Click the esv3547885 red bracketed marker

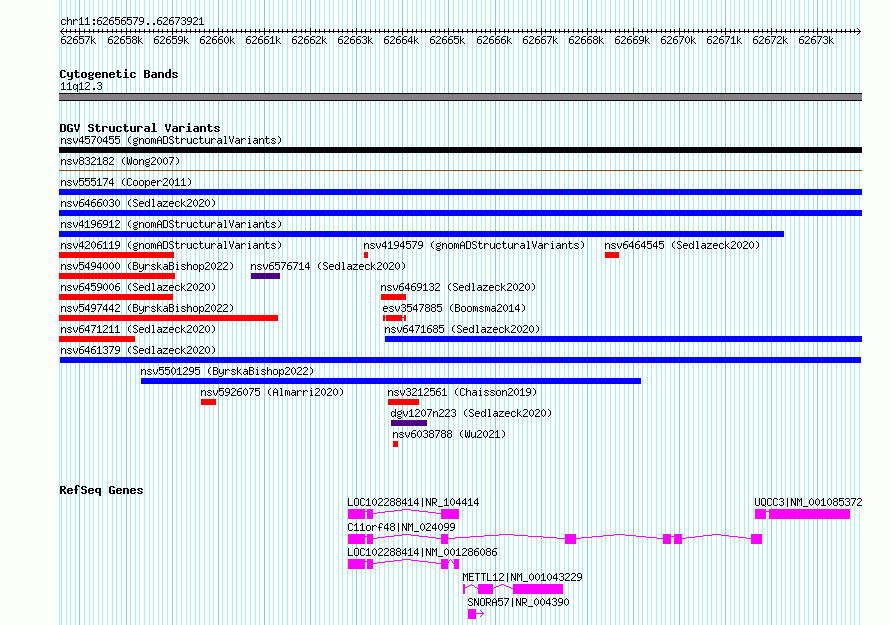394,318
